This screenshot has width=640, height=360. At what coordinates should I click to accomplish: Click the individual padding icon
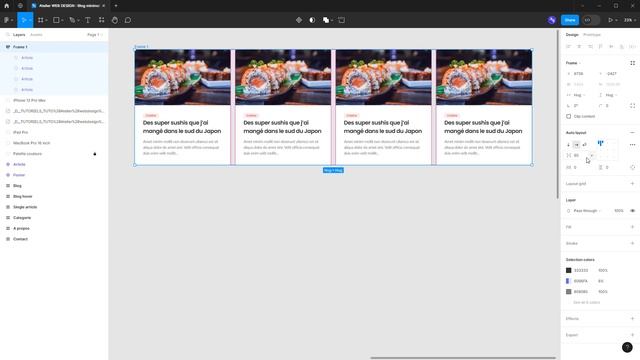tap(632, 167)
